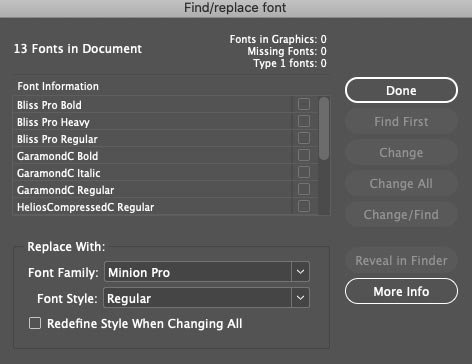The image size is (472, 364).
Task: Click the Find First button
Action: (x=401, y=121)
